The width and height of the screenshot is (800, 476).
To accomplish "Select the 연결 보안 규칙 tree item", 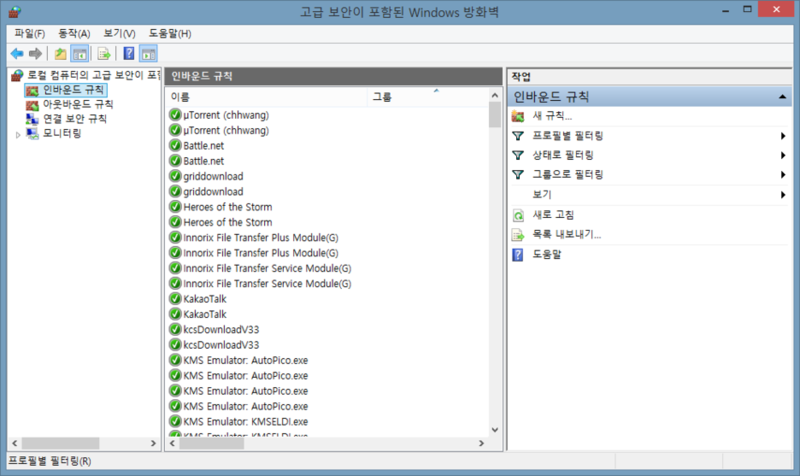I will pyautogui.click(x=74, y=119).
